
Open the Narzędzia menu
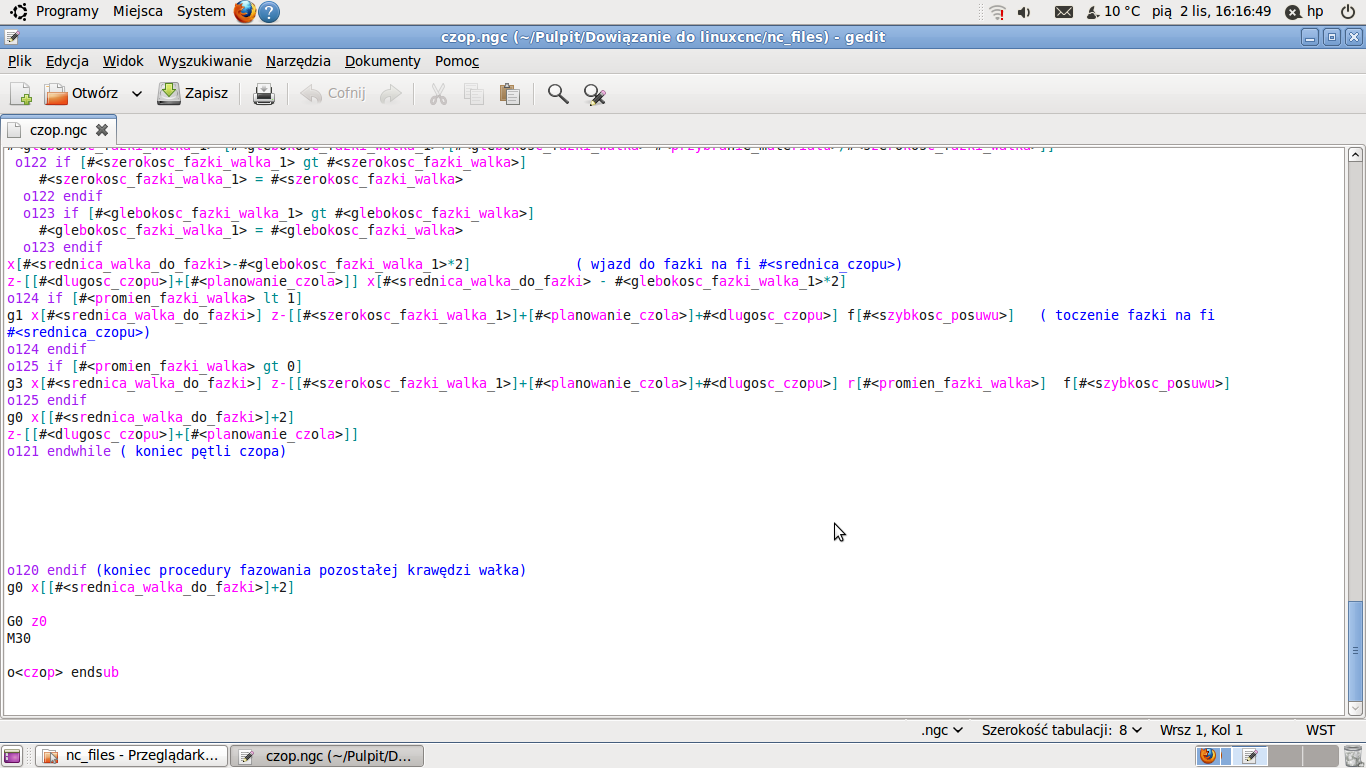298,61
